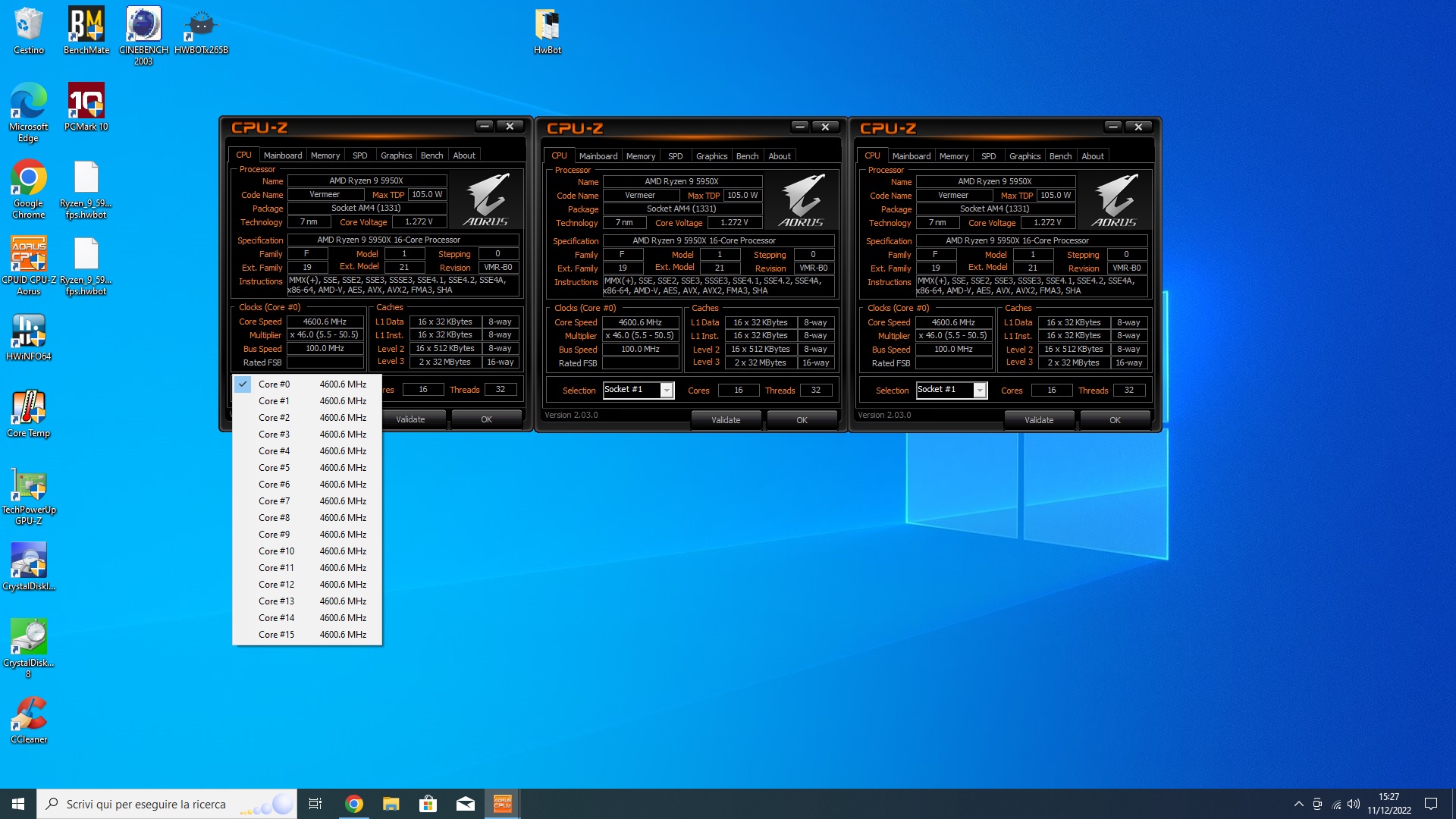Pick Core #8 from the core list
Screen dimensions: 1456x819
307,518
